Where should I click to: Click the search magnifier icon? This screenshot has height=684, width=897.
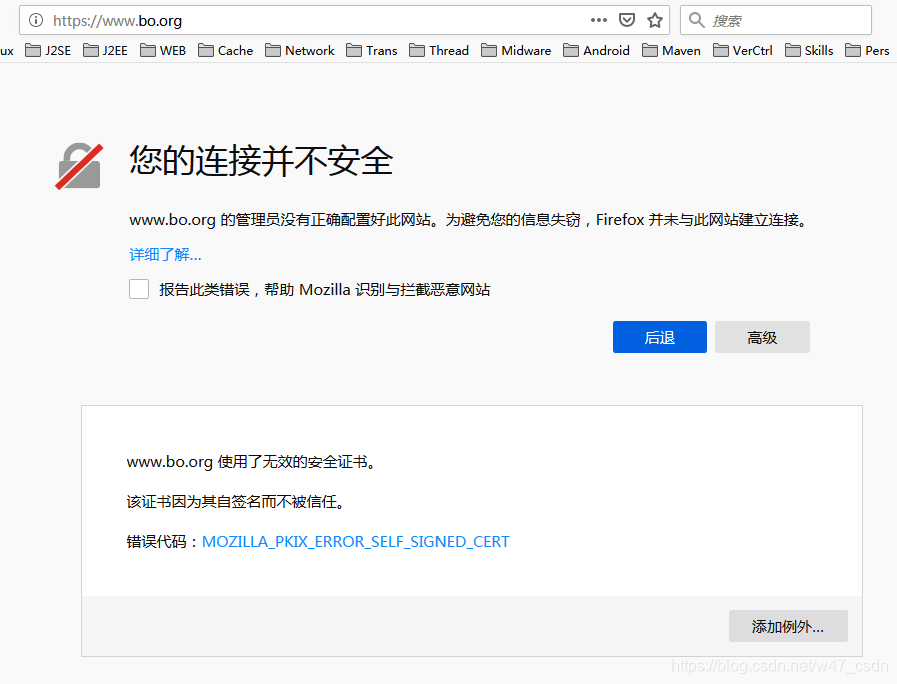point(696,21)
